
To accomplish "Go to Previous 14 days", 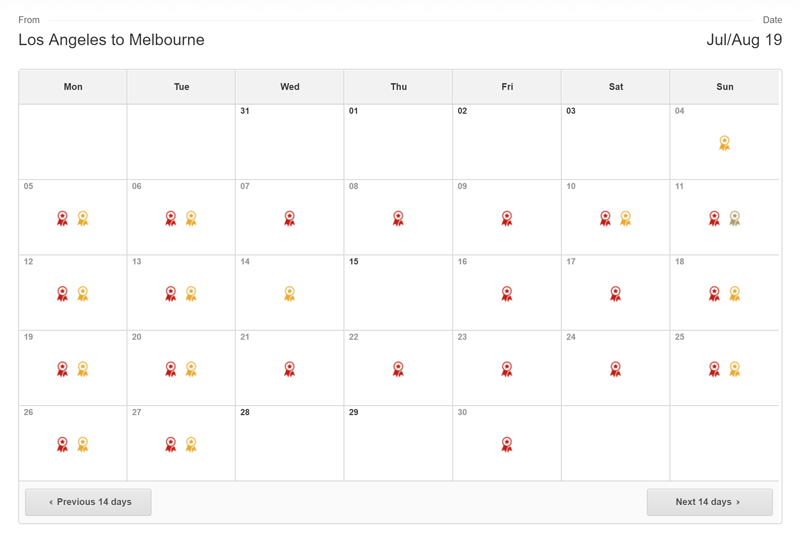I will click(88, 502).
